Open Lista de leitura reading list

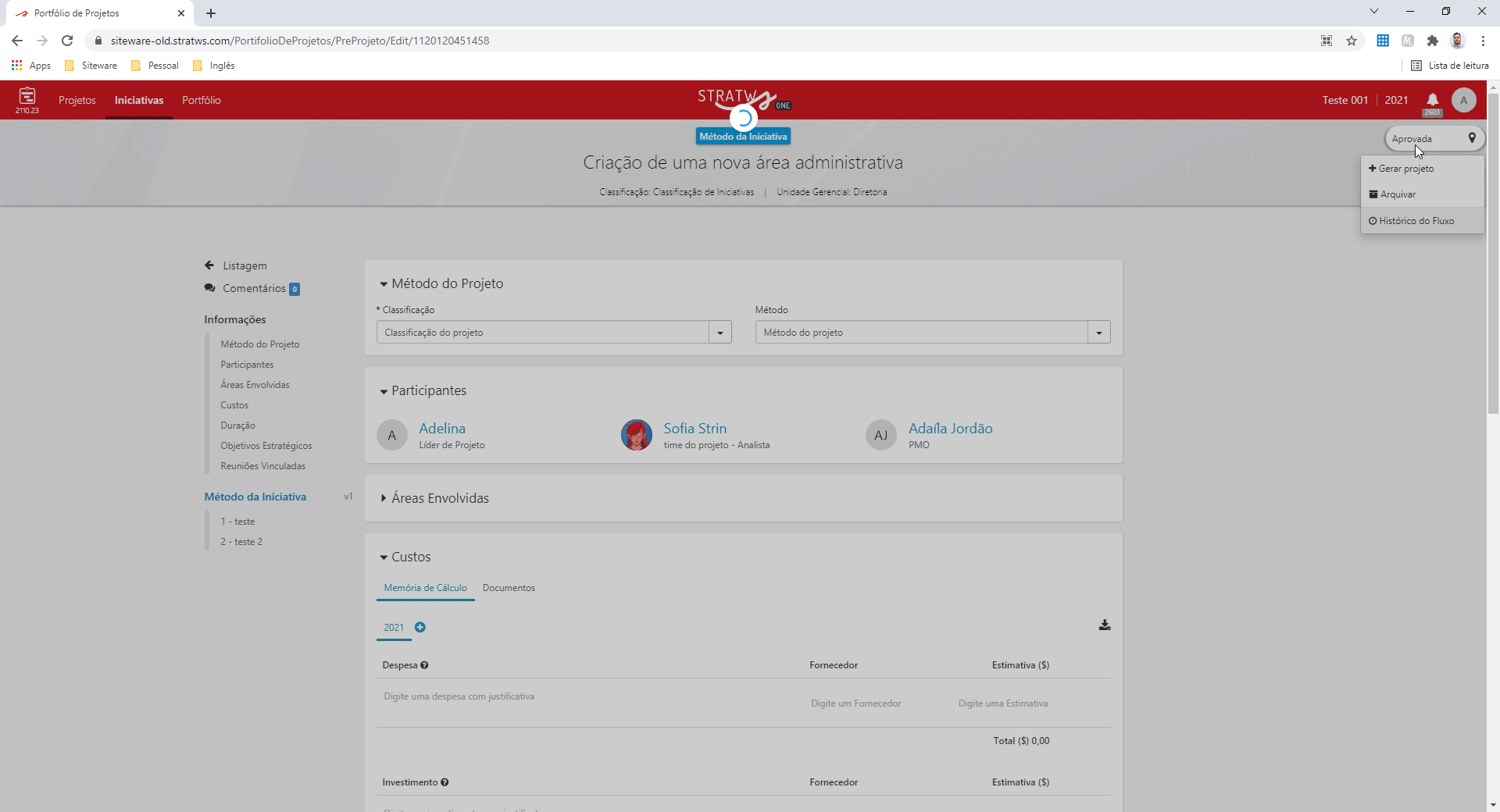[x=1450, y=66]
